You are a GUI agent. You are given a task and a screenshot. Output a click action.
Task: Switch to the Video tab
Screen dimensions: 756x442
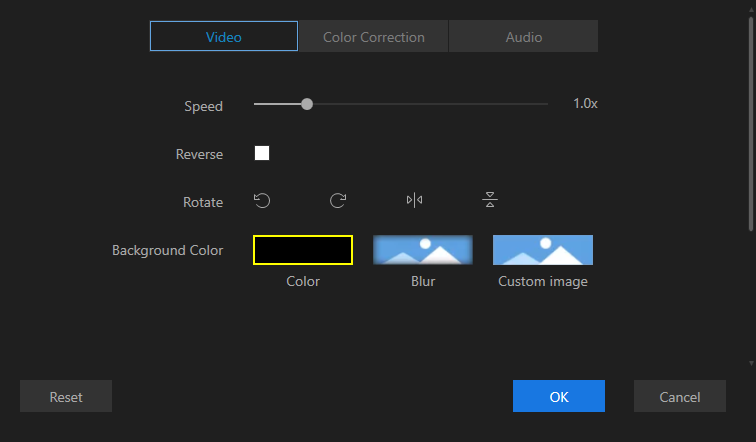[224, 37]
